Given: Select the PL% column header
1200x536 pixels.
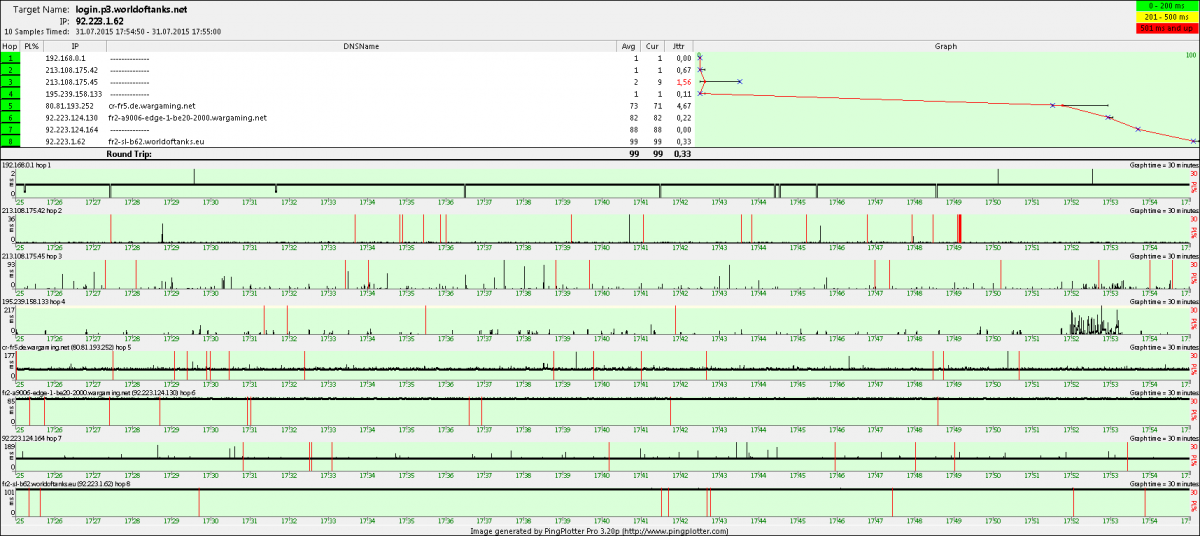Looking at the screenshot, I should point(32,46).
